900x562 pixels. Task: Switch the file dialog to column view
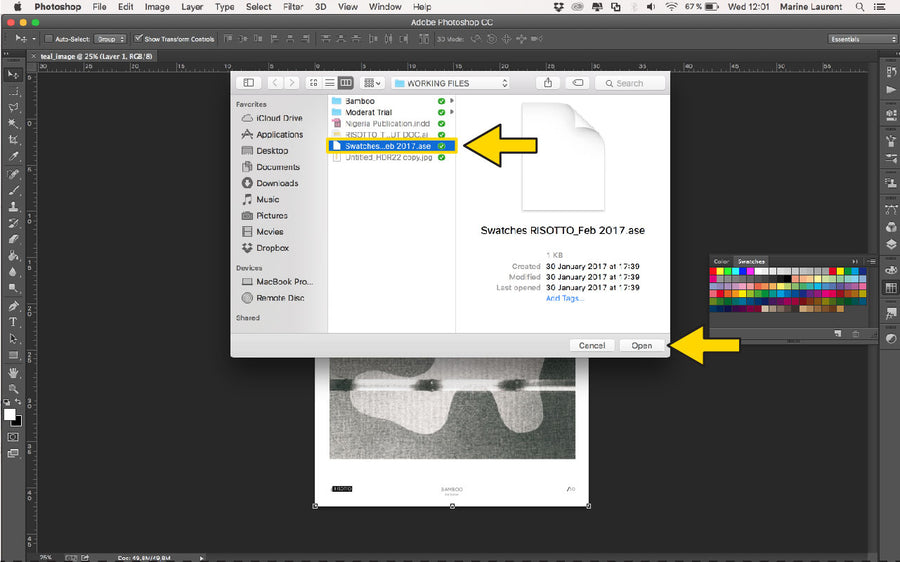pos(345,83)
